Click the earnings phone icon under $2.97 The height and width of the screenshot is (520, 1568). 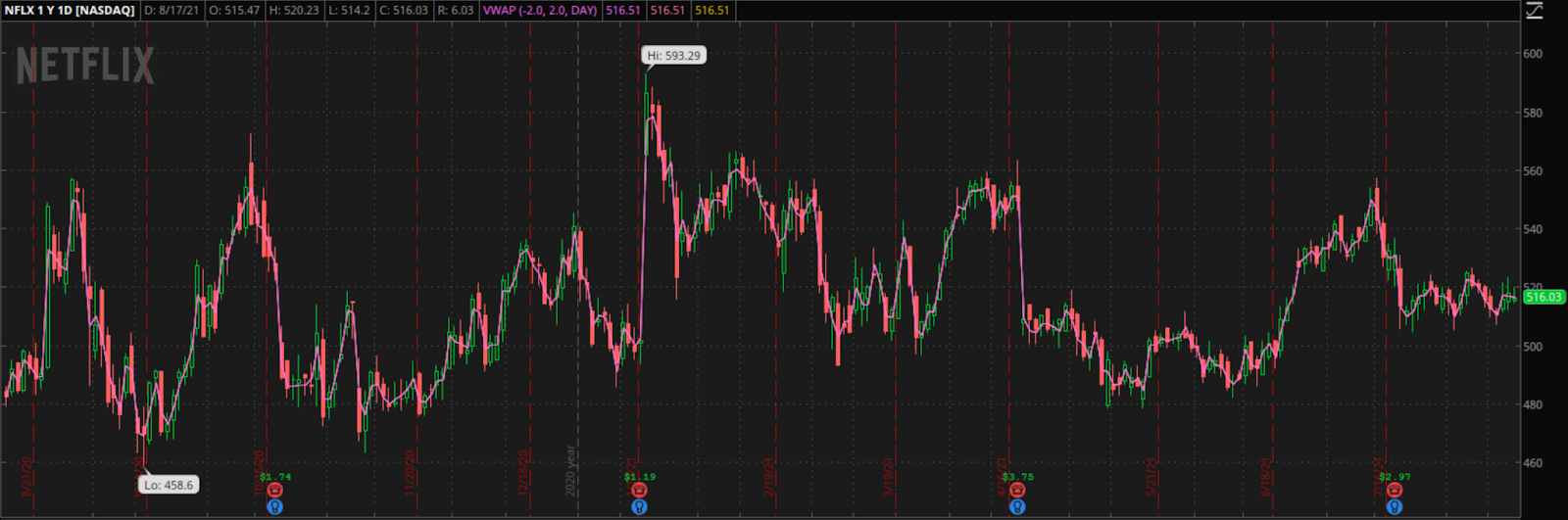(1394, 491)
